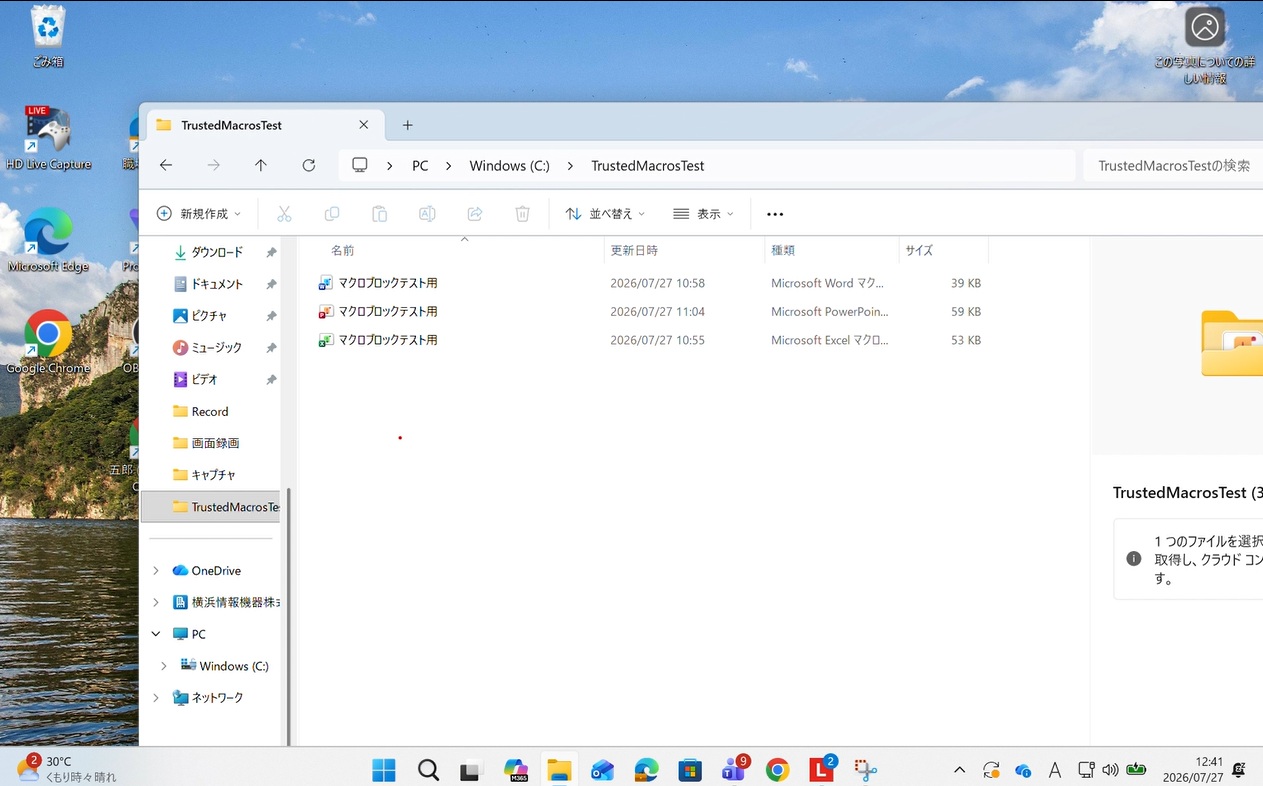
Task: Click the chevron after PC in breadcrumb
Action: coord(449,166)
